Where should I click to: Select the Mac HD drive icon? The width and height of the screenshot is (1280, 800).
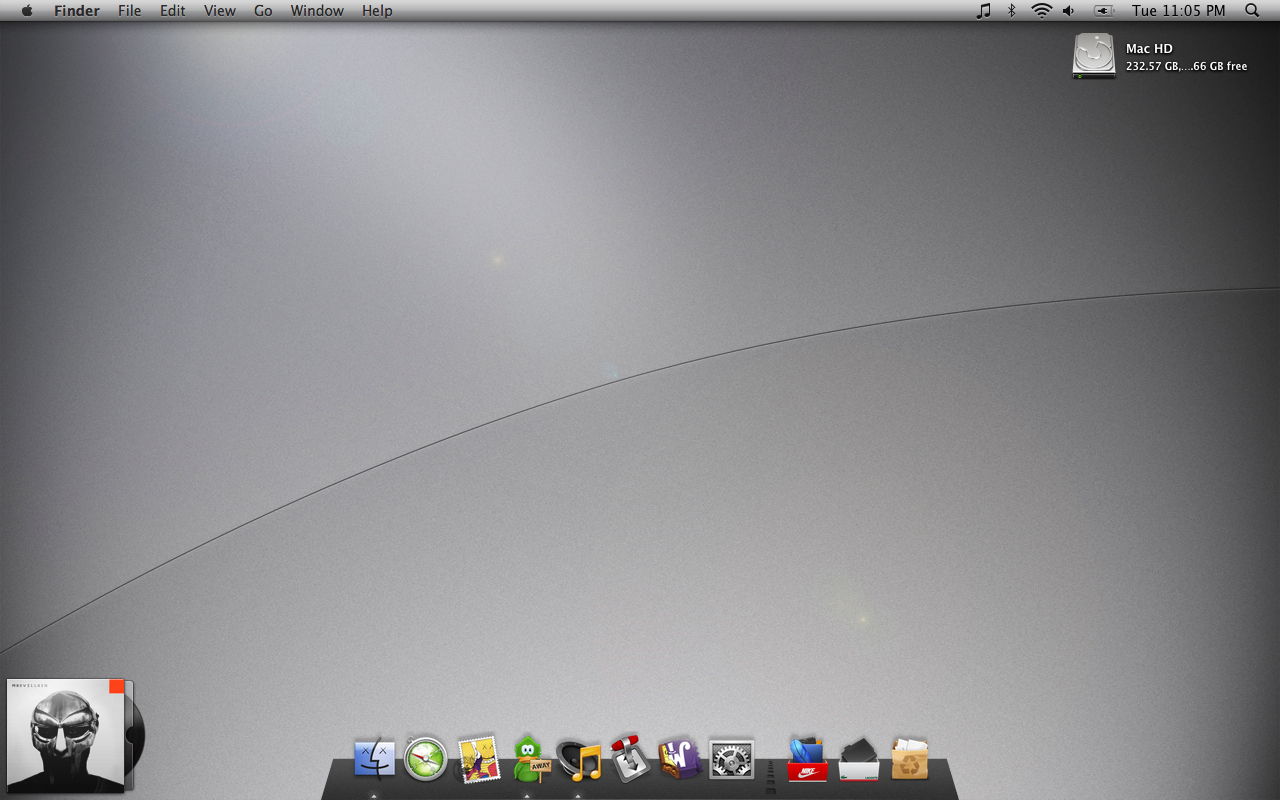pos(1094,56)
